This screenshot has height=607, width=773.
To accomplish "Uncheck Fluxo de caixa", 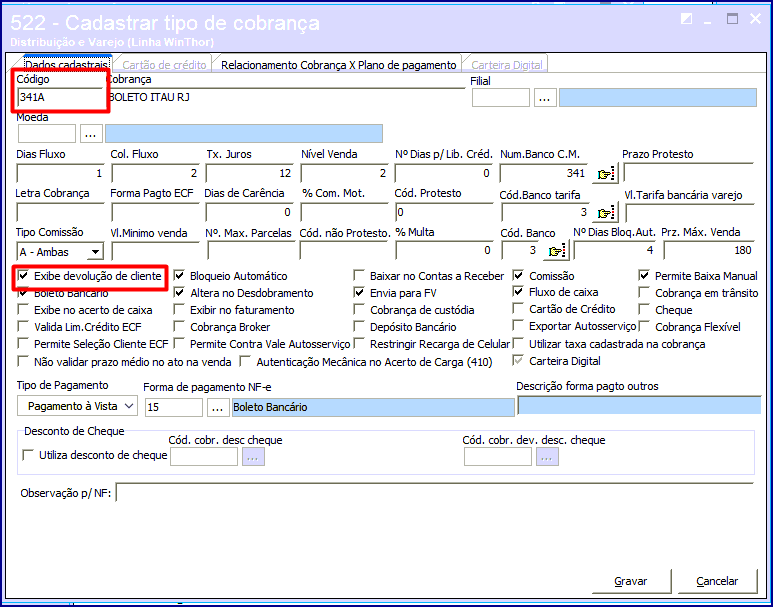I will (518, 292).
